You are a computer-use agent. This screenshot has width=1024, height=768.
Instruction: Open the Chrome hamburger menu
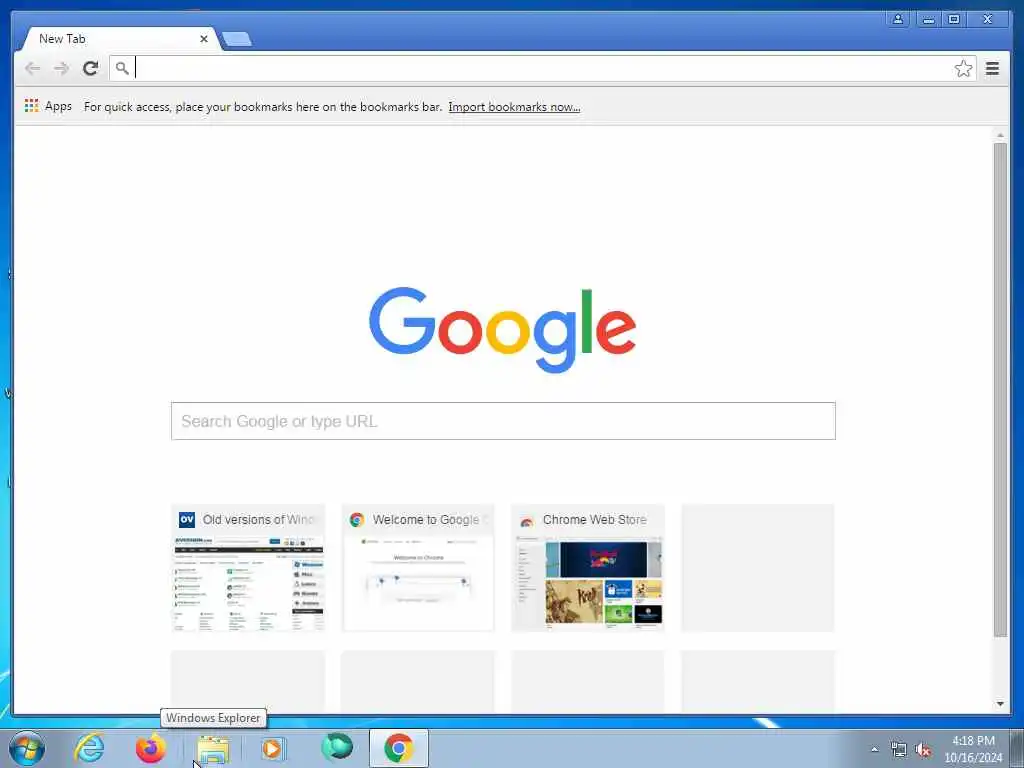(992, 69)
